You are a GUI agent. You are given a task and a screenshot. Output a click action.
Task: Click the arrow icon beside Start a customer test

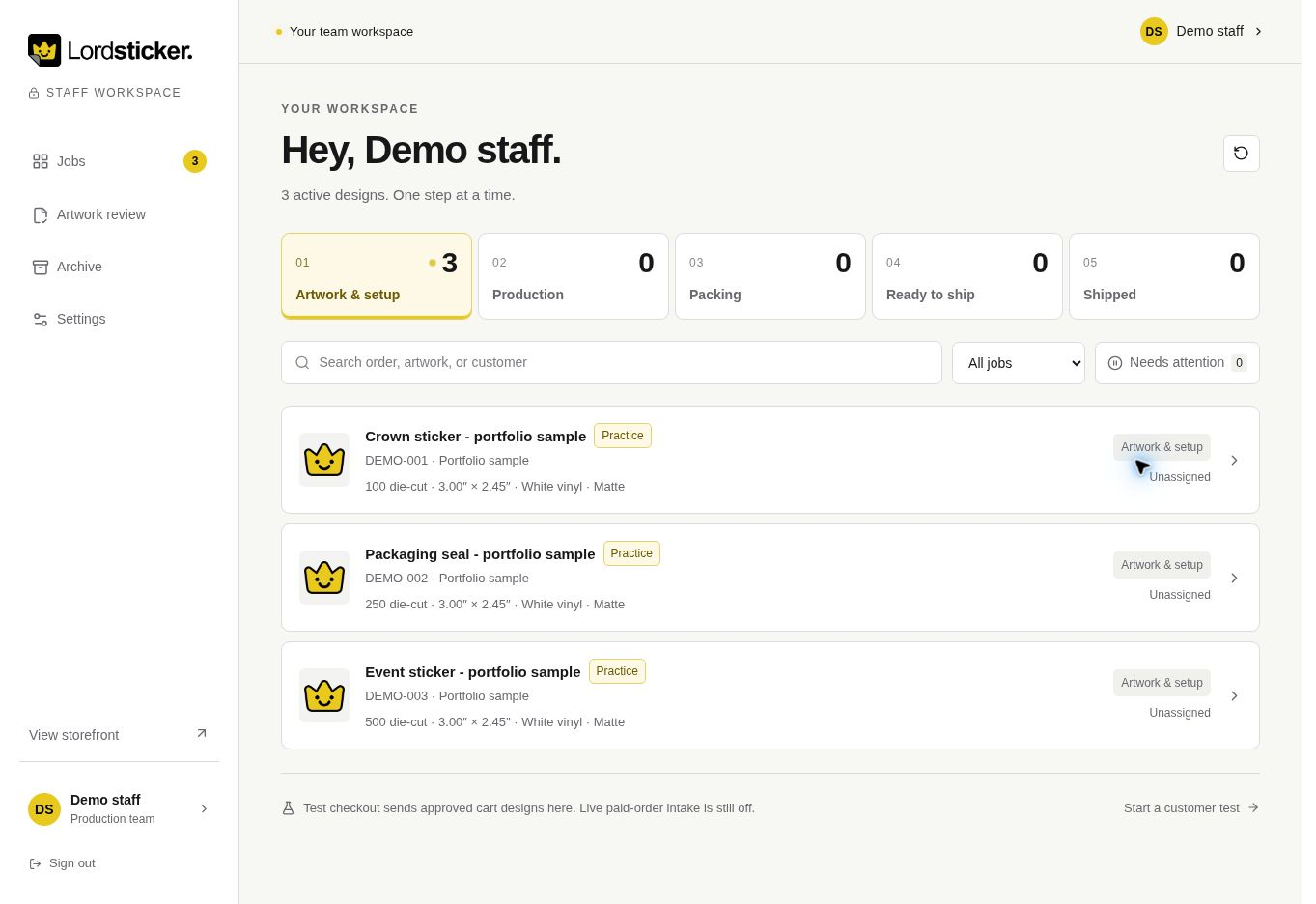[1253, 807]
